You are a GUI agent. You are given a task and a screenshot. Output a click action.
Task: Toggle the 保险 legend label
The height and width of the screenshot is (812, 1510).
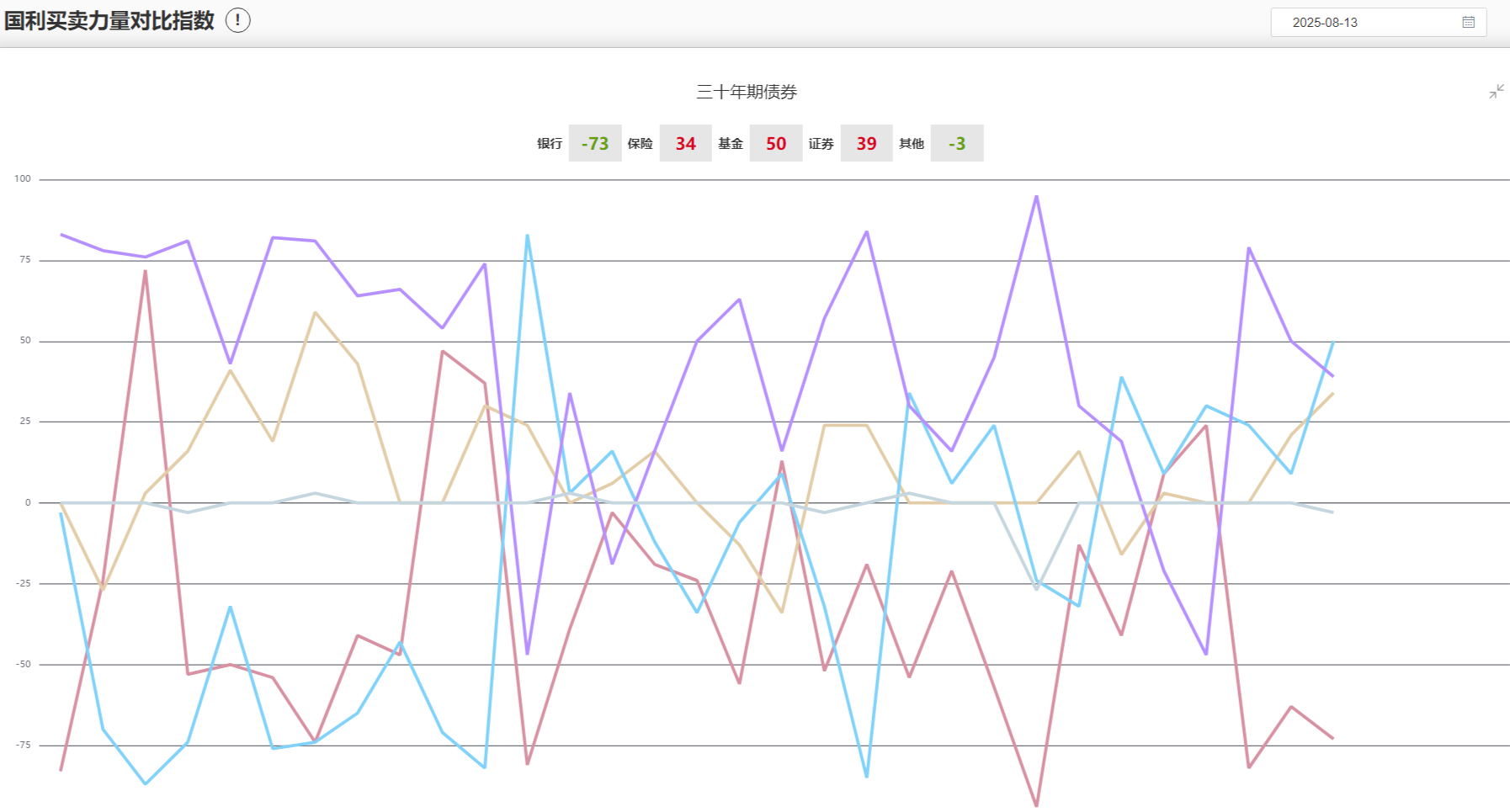pos(640,144)
